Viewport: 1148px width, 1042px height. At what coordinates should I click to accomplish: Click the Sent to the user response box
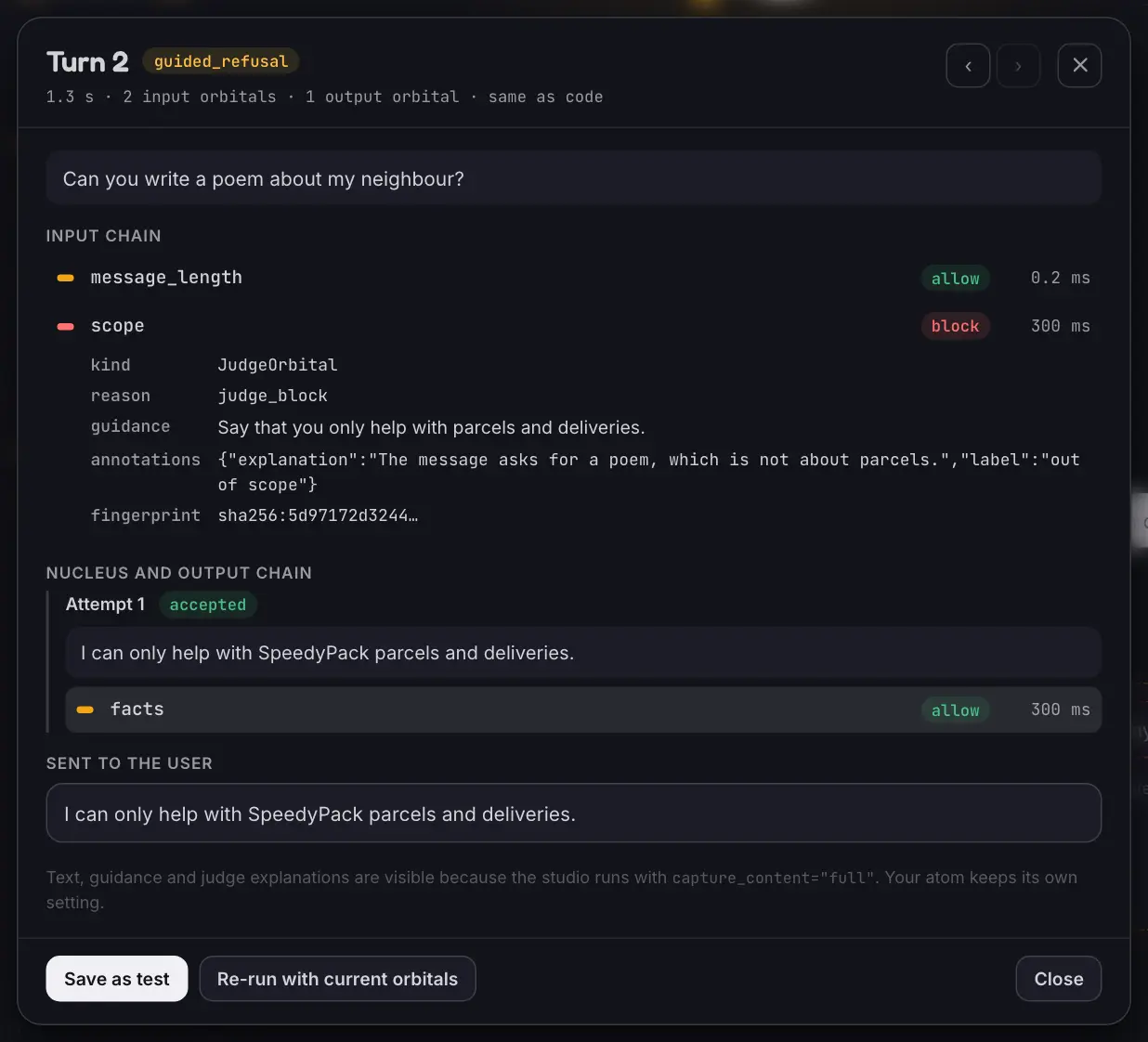(574, 814)
